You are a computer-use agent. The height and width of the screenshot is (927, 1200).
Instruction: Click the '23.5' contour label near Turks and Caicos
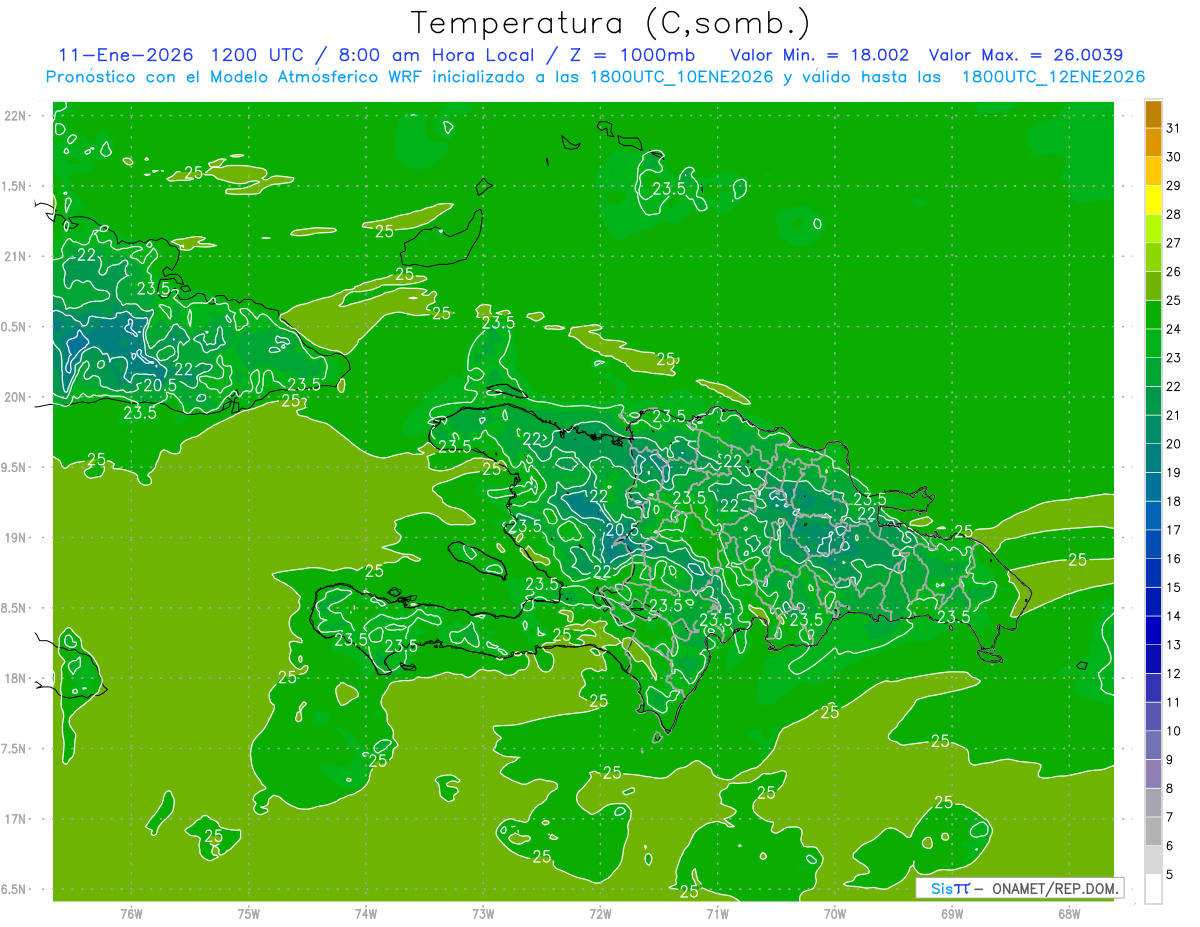tap(668, 188)
